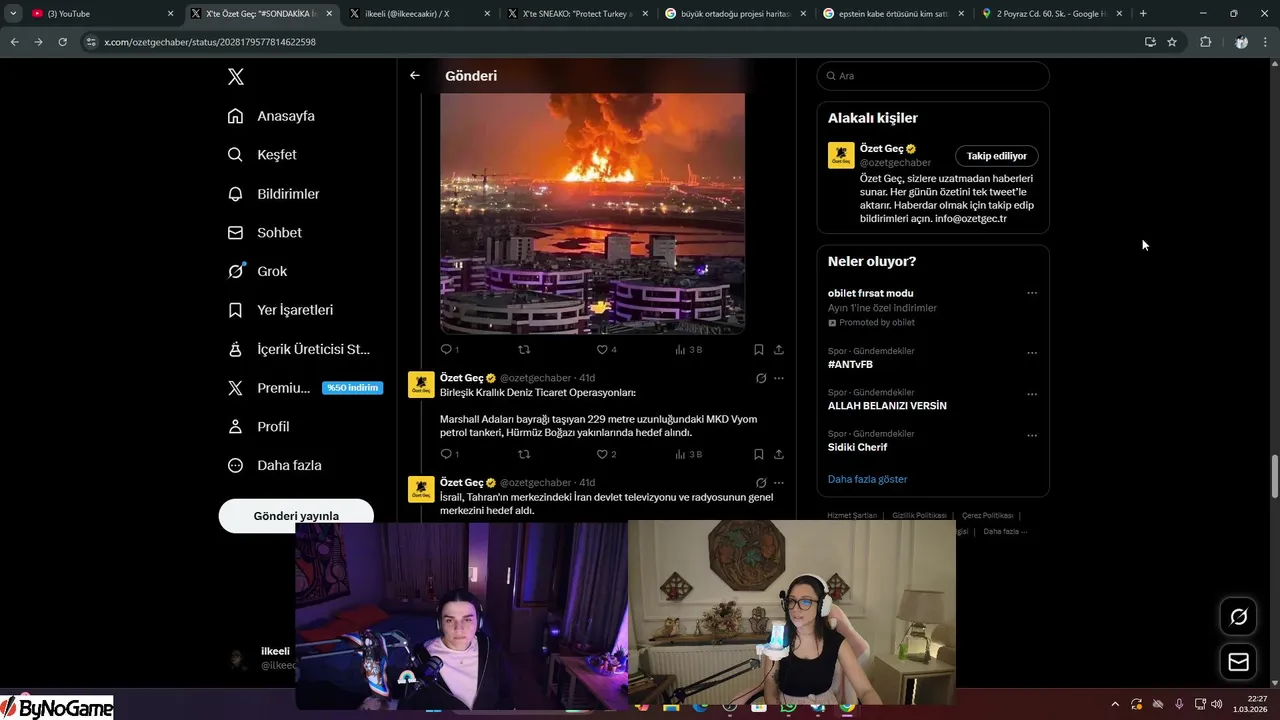1280x720 pixels.
Task: Like the MKD Vyom tanker post
Action: click(606, 454)
